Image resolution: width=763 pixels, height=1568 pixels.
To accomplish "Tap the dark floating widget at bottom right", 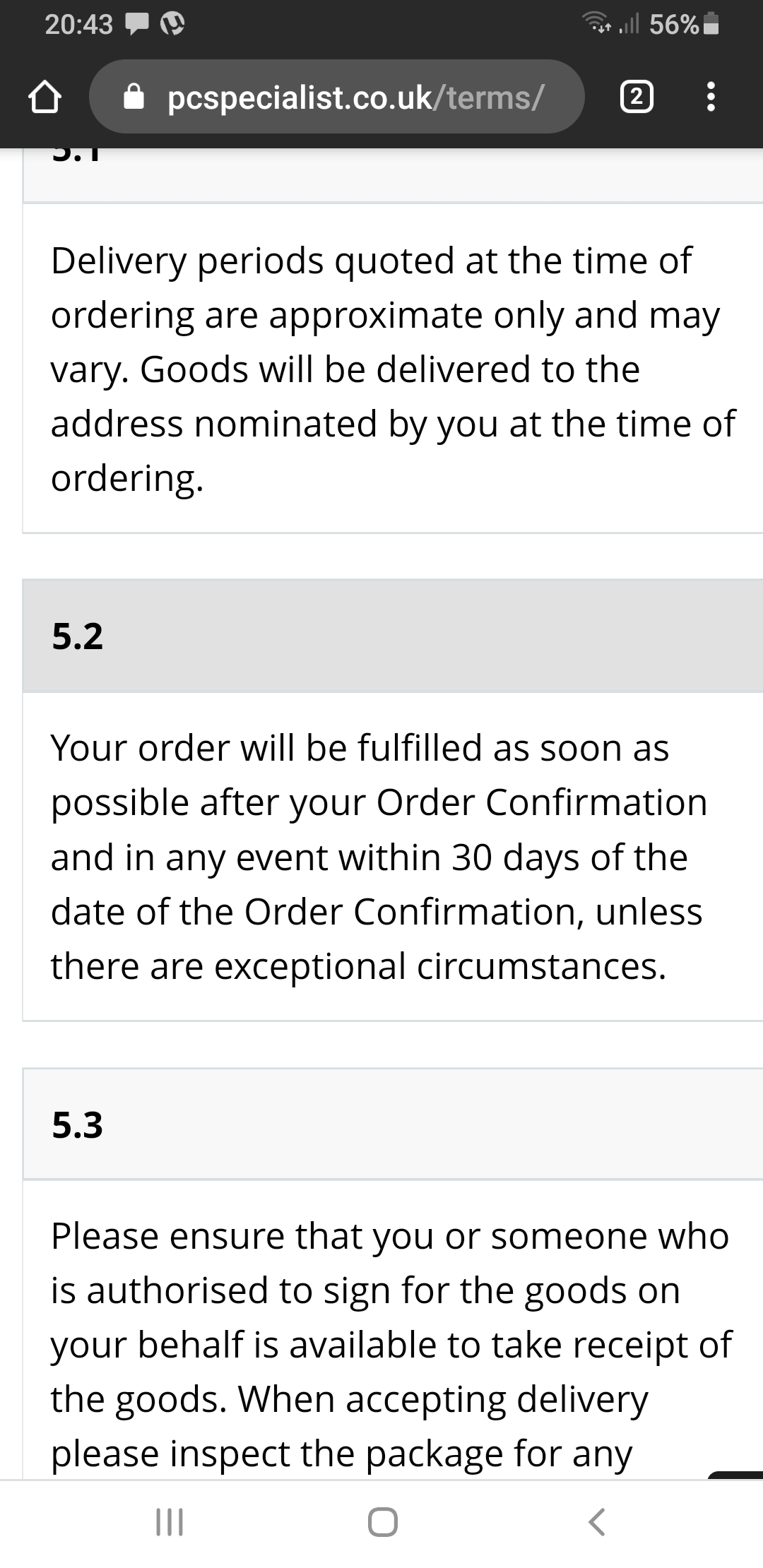I will coord(736,1475).
